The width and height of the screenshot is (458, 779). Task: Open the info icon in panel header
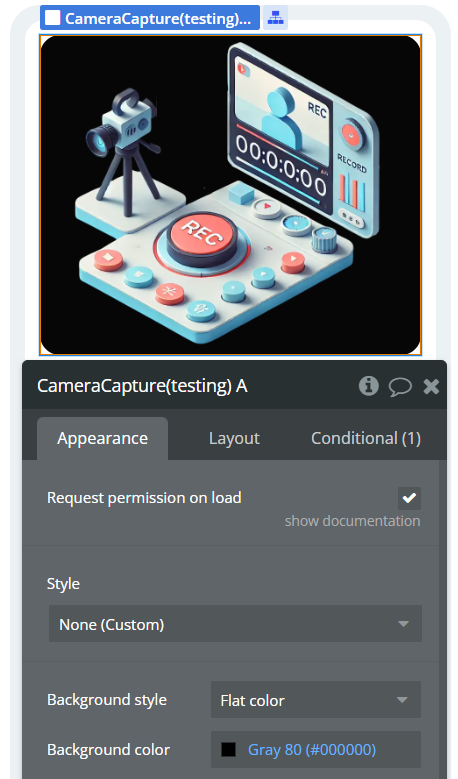[x=369, y=386]
